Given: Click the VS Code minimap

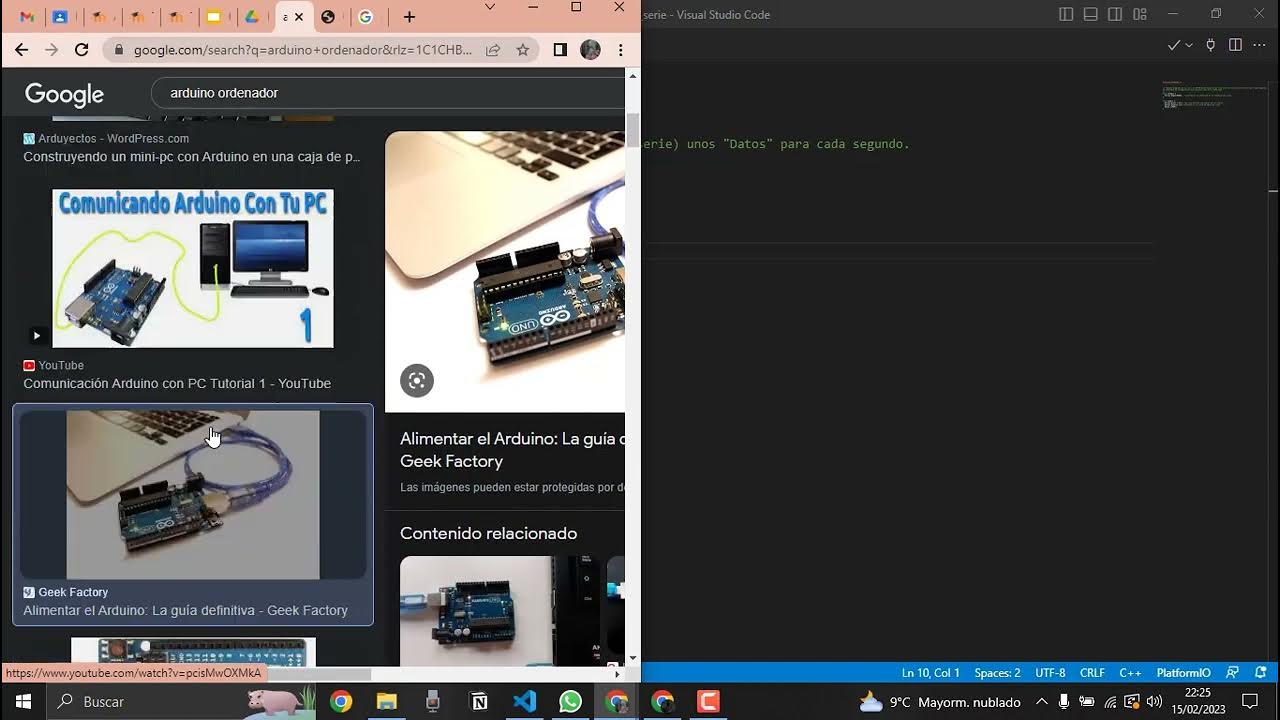Looking at the screenshot, I should (1214, 96).
